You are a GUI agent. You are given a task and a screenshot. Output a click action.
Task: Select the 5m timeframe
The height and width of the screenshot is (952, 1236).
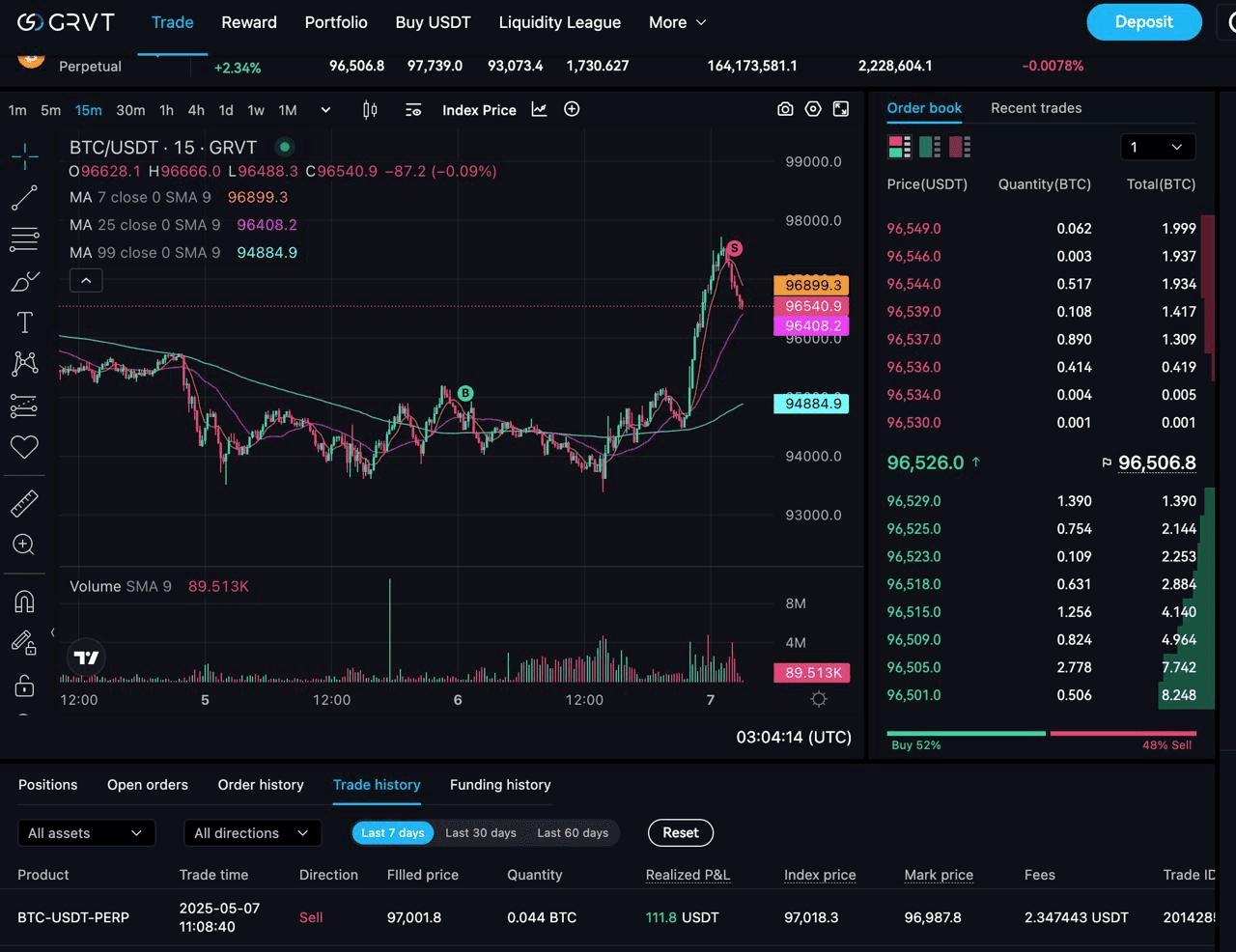point(51,110)
